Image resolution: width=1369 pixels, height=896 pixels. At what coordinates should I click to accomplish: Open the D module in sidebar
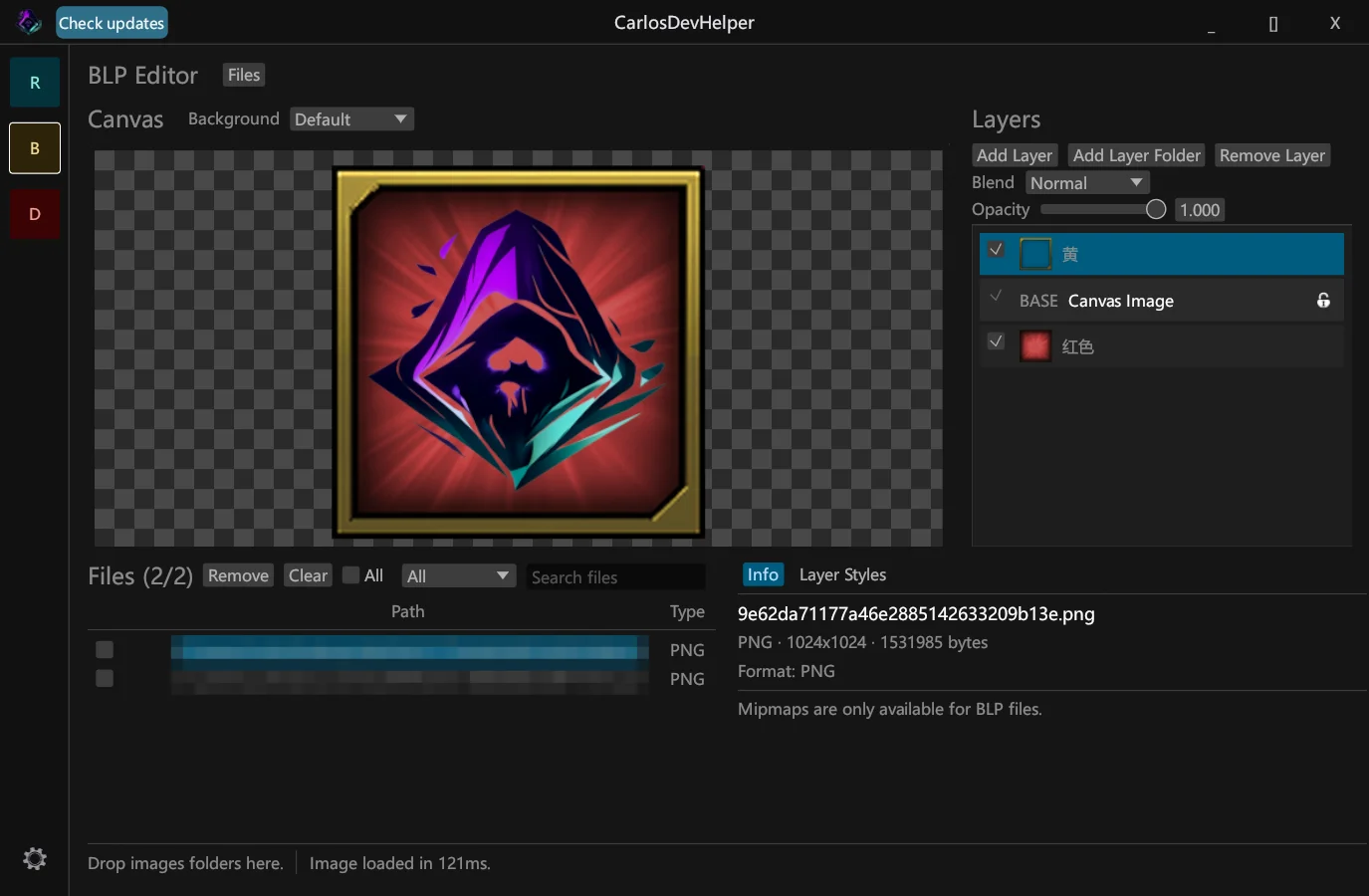[35, 214]
